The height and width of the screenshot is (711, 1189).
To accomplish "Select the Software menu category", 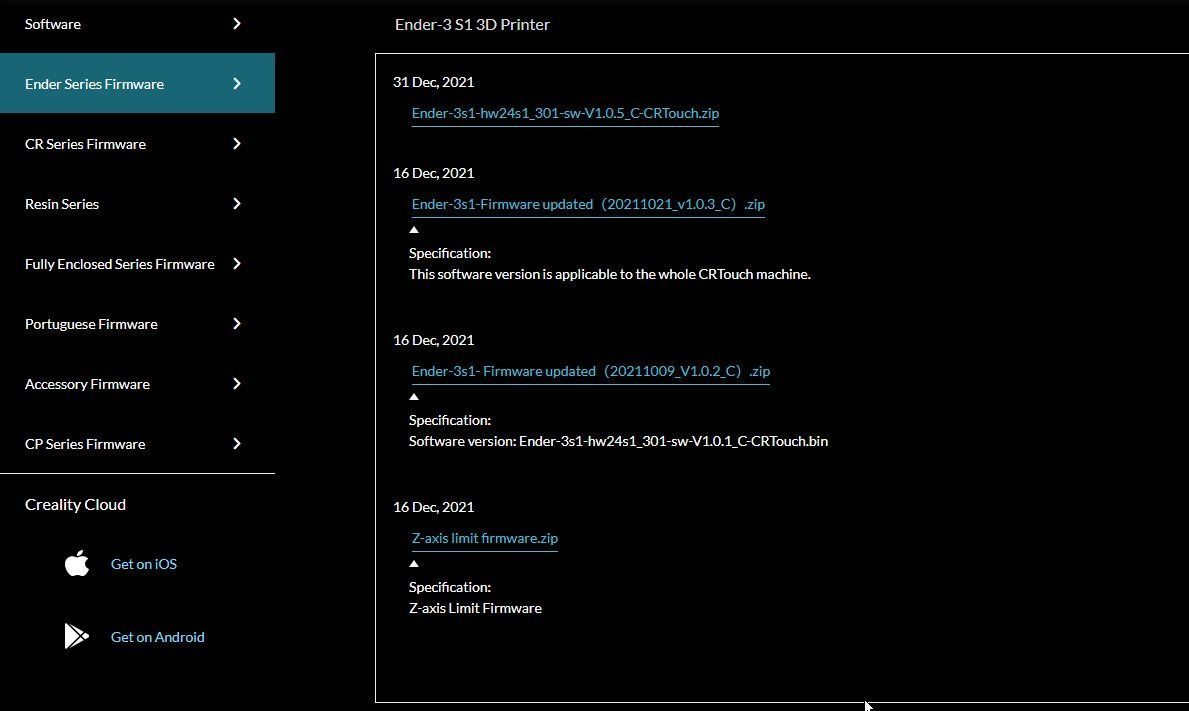I will (137, 23).
